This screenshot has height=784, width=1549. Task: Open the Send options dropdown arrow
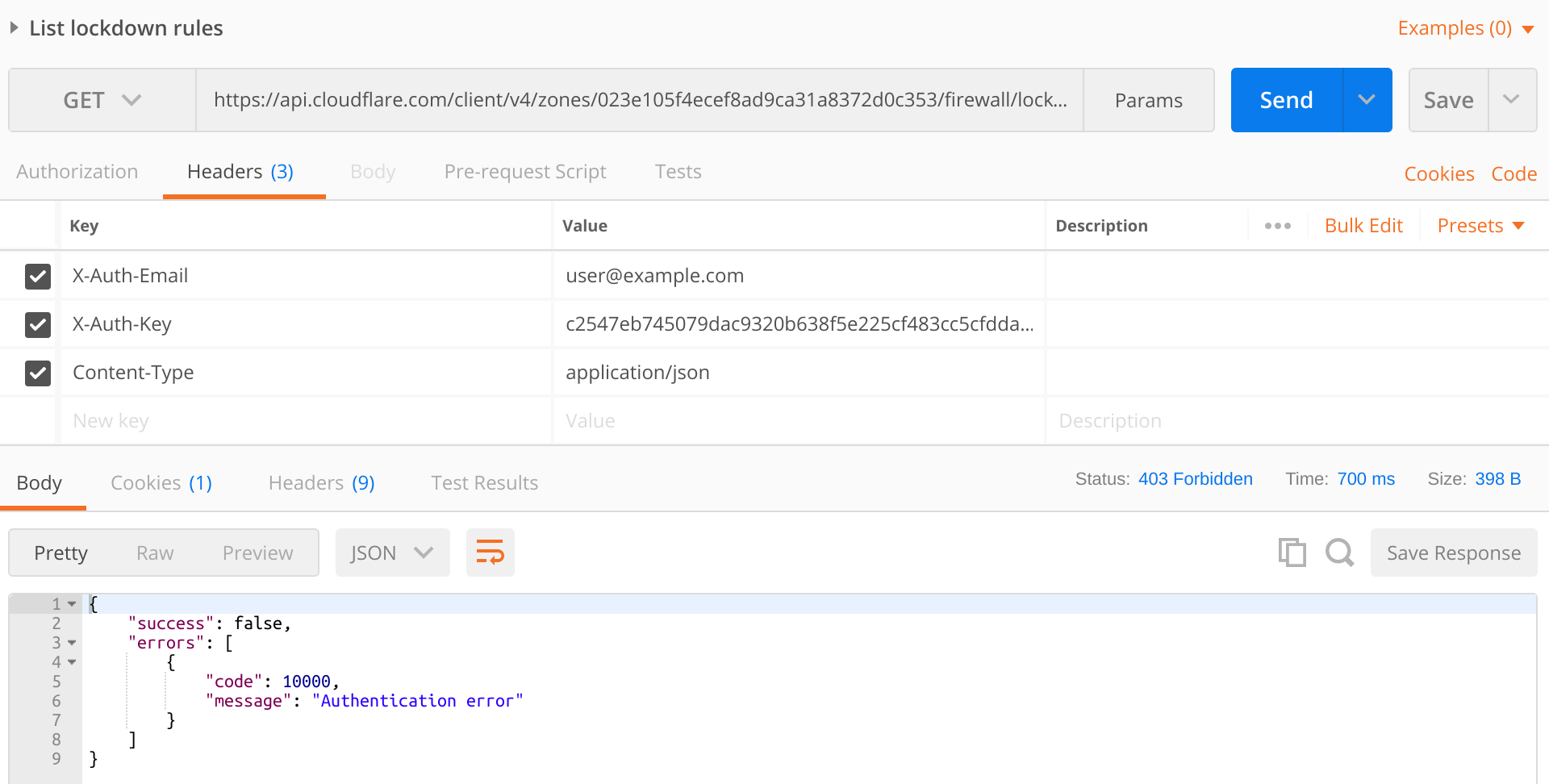pyautogui.click(x=1367, y=100)
